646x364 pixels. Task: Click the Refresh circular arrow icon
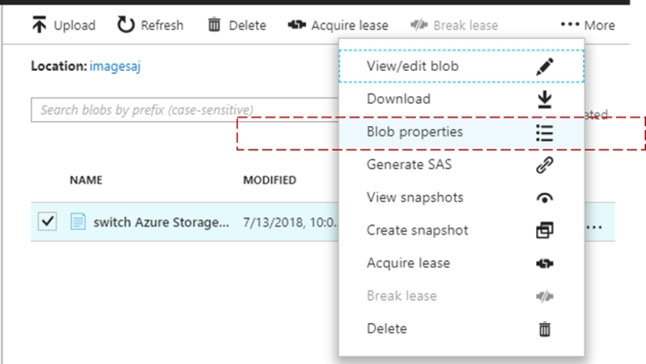coord(126,25)
